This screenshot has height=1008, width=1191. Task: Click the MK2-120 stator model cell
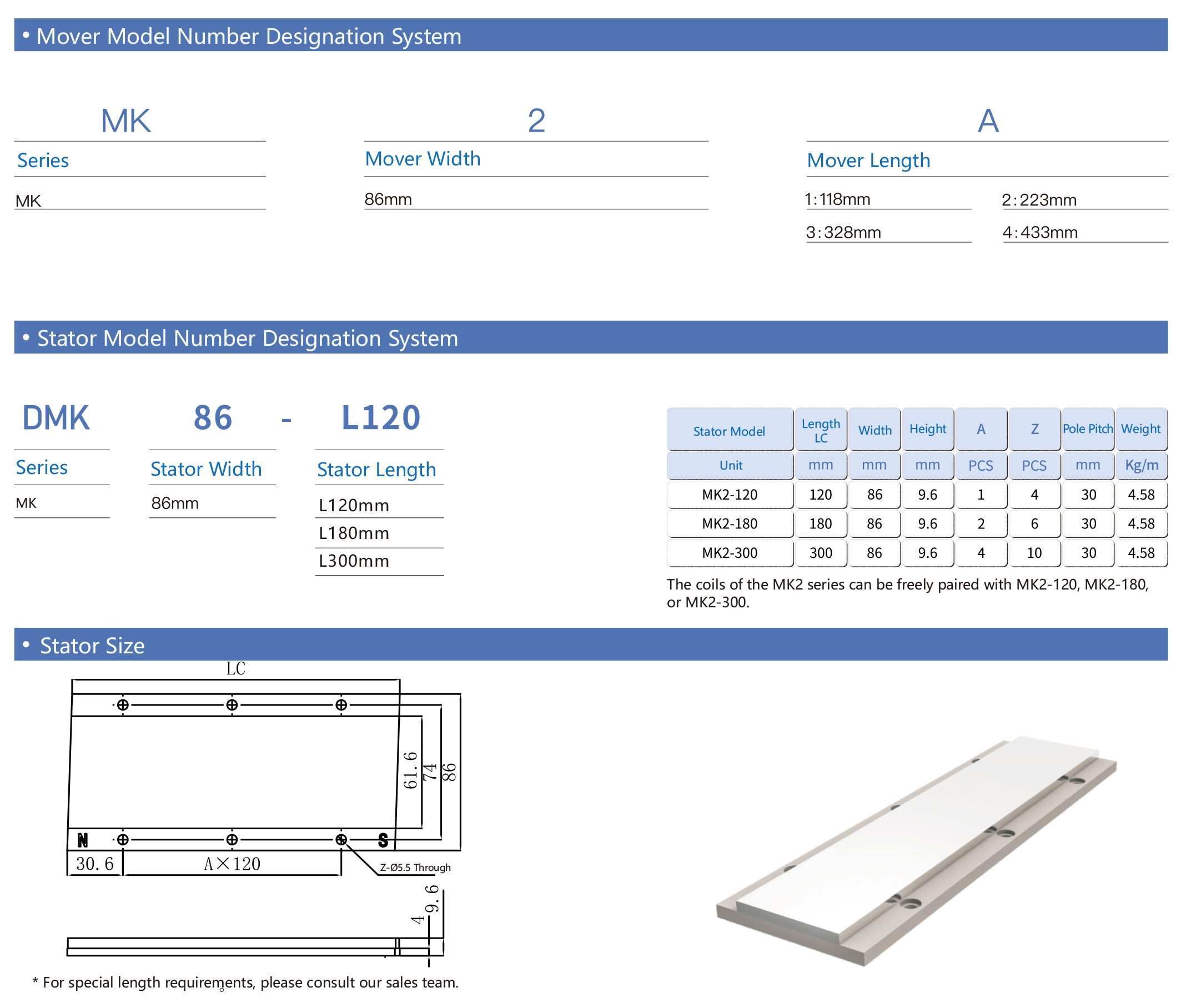(x=730, y=495)
